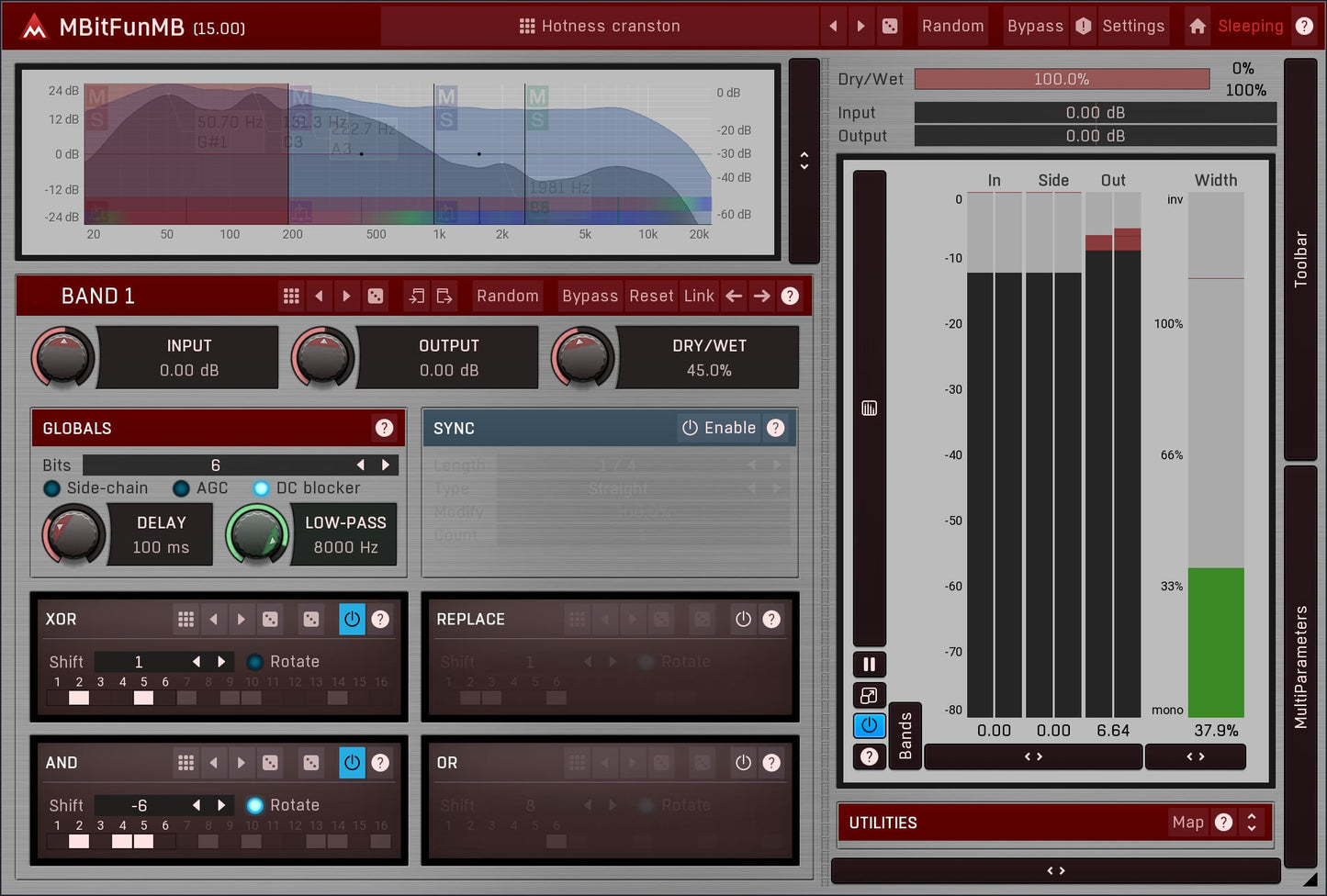This screenshot has height=896, width=1327.
Task: Expand the UTILITIES section arrows
Action: [1252, 823]
